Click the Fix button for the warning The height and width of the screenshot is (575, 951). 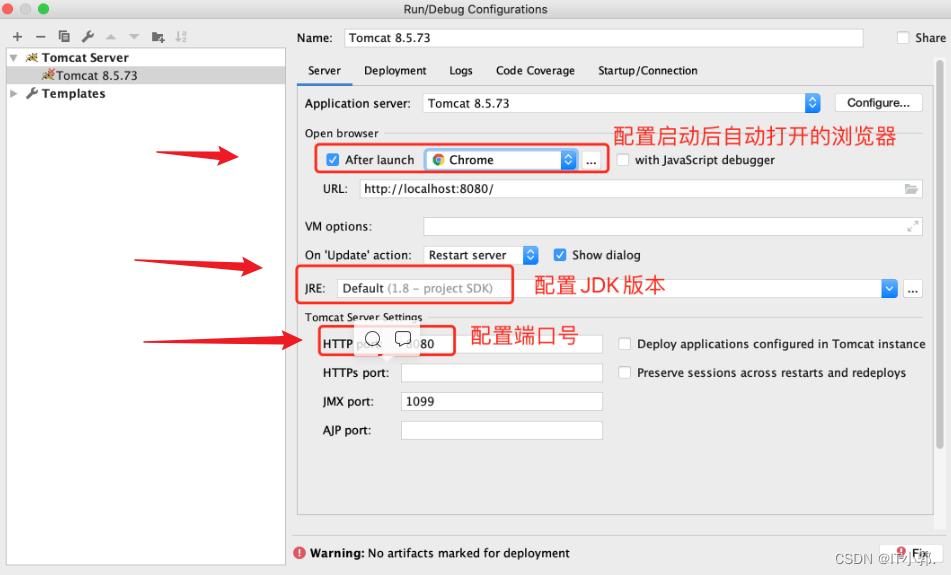coord(912,553)
